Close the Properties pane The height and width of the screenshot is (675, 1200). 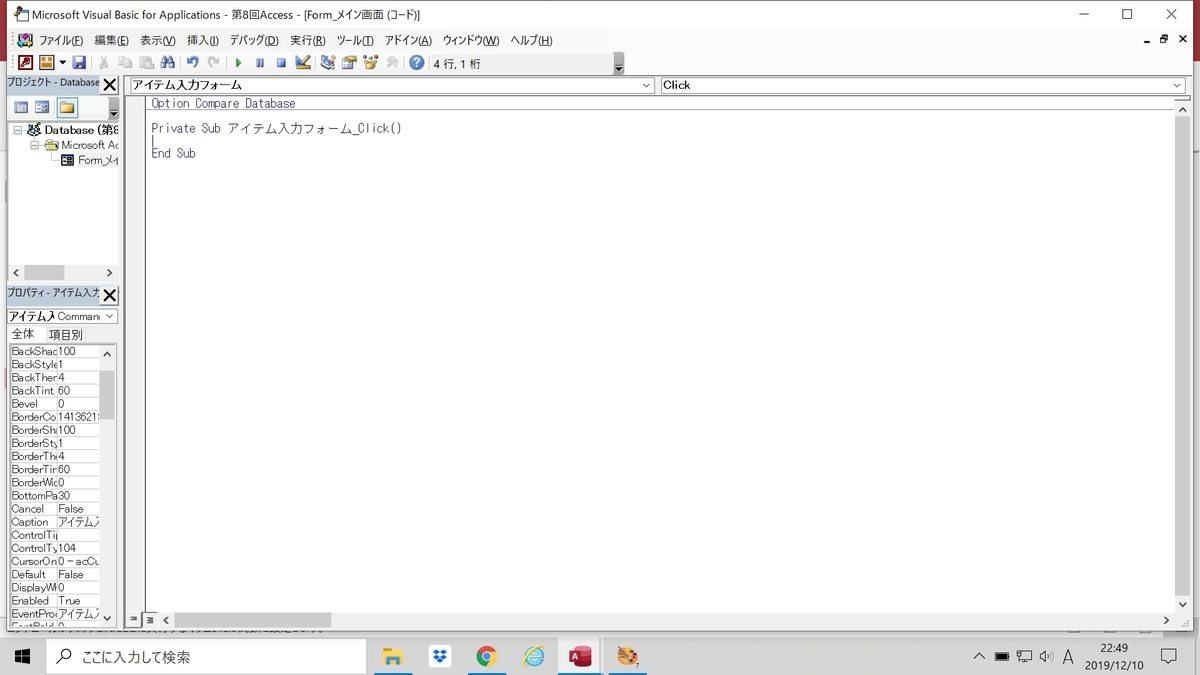point(110,295)
